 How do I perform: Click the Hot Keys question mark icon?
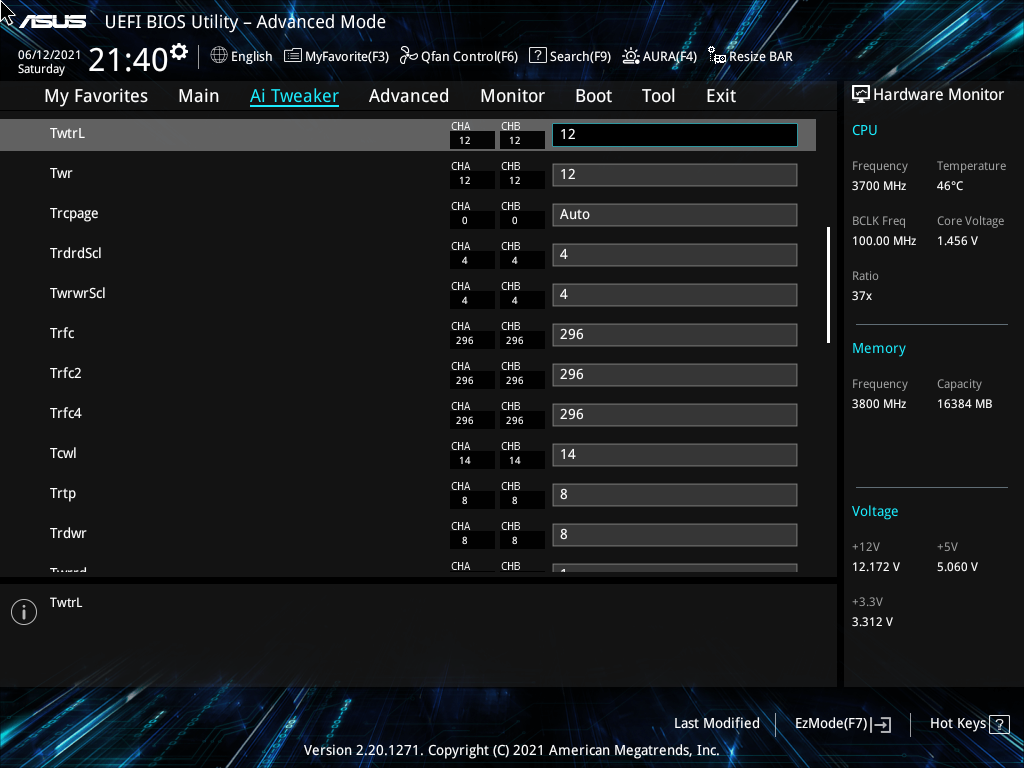999,724
